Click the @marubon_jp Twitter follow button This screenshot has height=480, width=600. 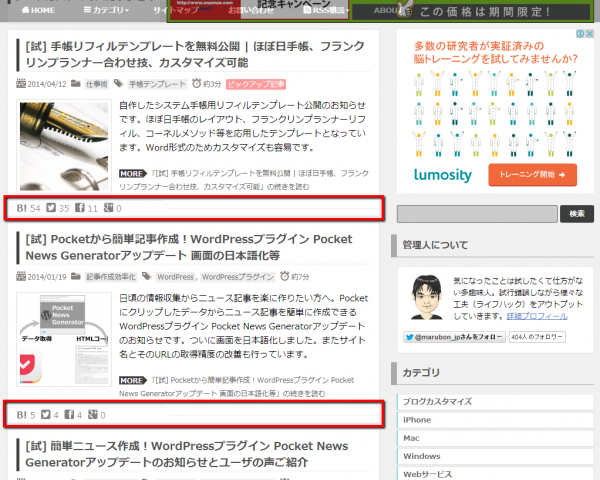point(454,337)
